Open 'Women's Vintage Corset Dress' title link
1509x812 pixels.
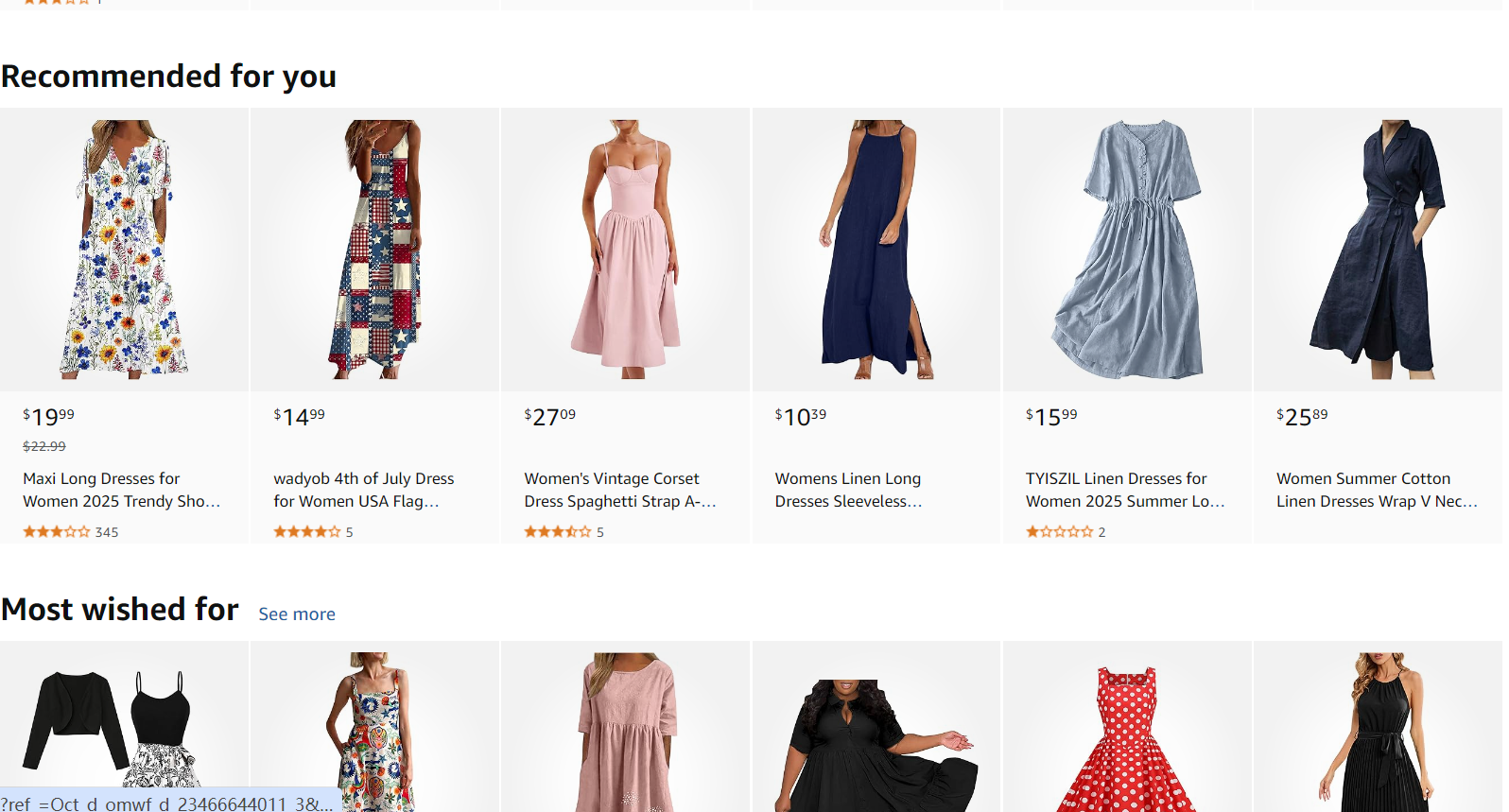620,490
